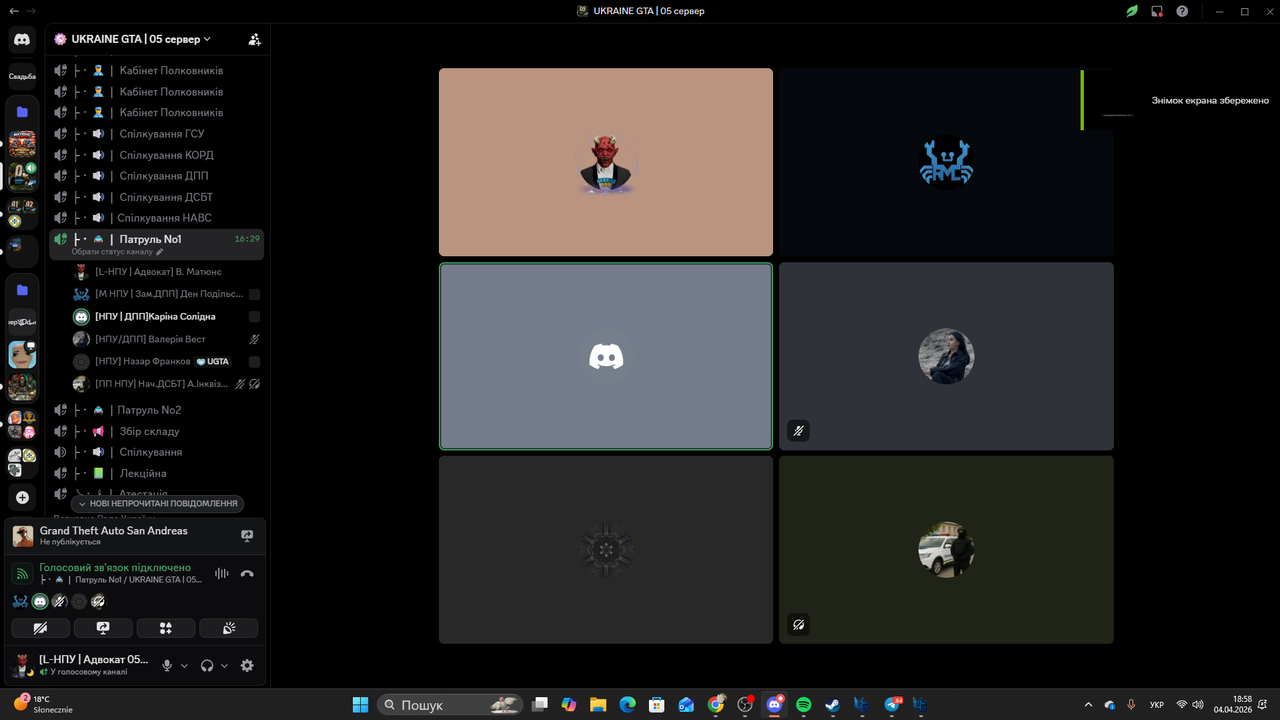Focus the speaking Discord-logo video tile
Image resolution: width=1280 pixels, height=720 pixels.
(606, 356)
